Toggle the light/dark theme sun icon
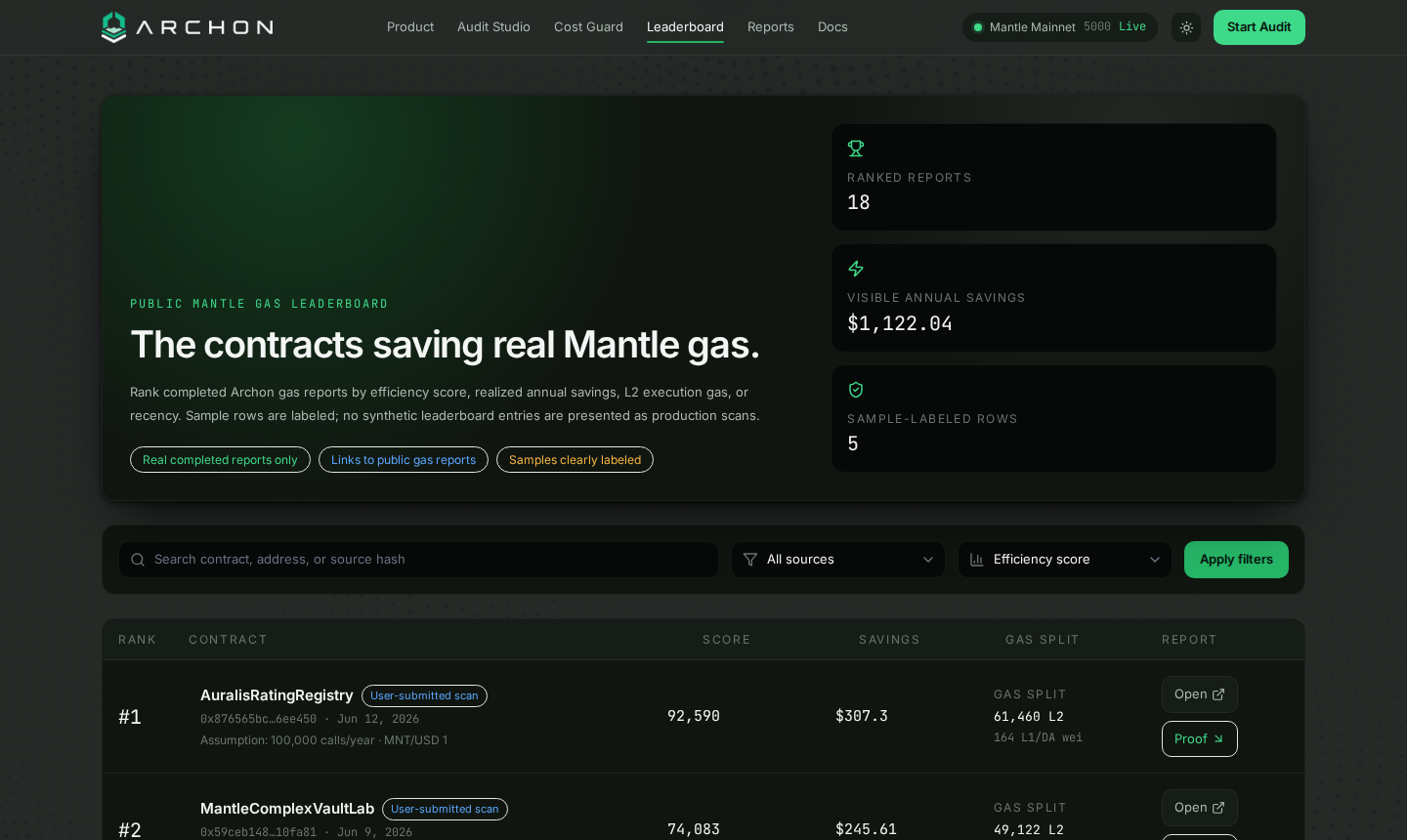The width and height of the screenshot is (1407, 840). (1186, 27)
